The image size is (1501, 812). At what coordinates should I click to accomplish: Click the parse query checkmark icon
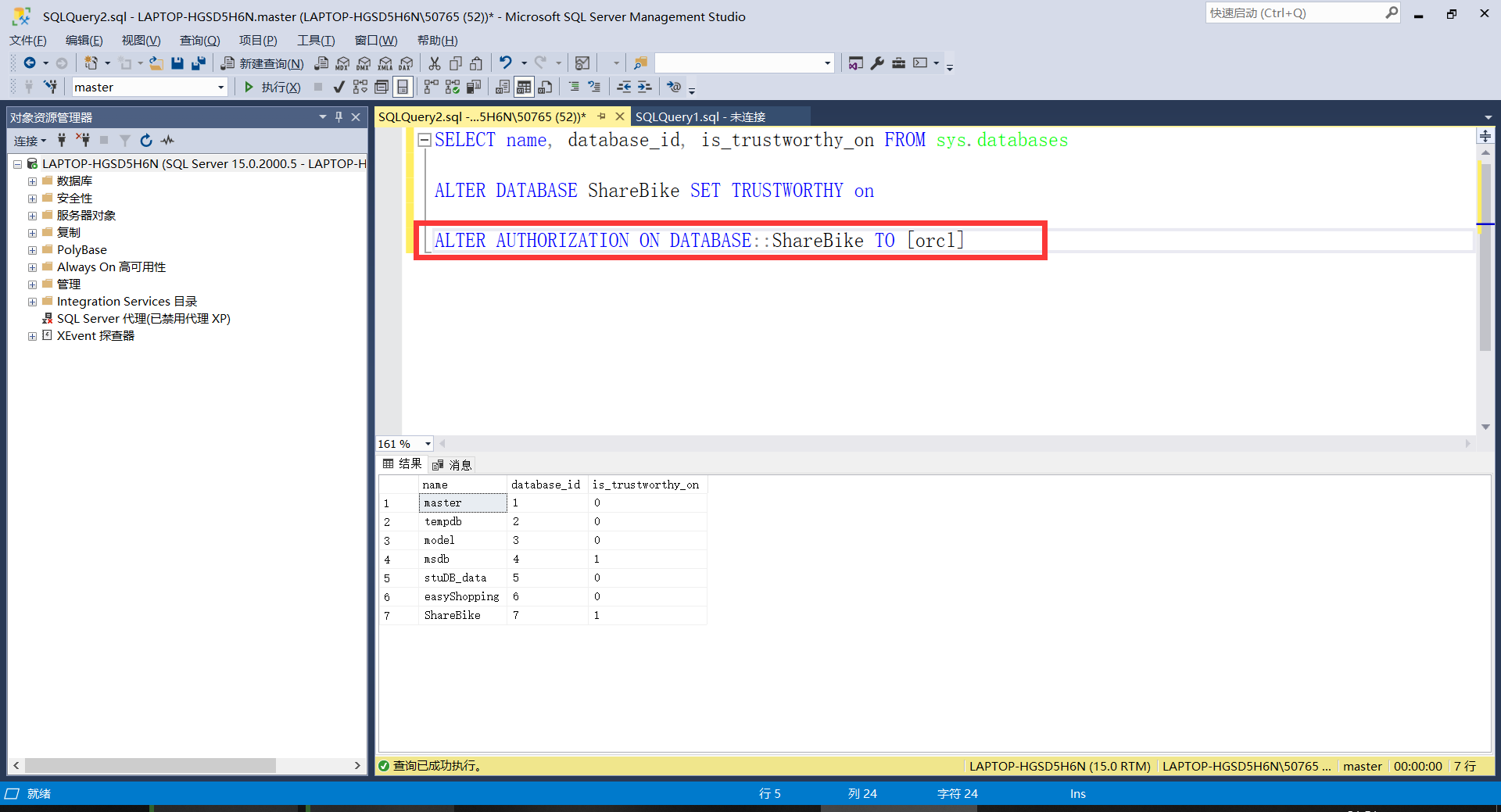339,87
